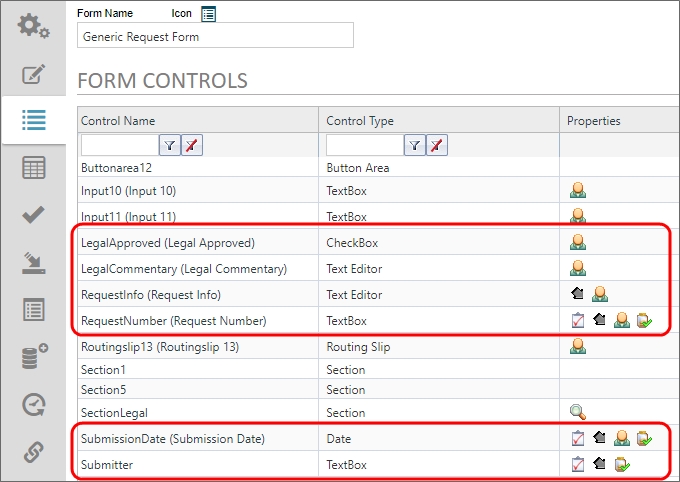
Task: Click the Control Name filter text box
Action: click(x=119, y=146)
